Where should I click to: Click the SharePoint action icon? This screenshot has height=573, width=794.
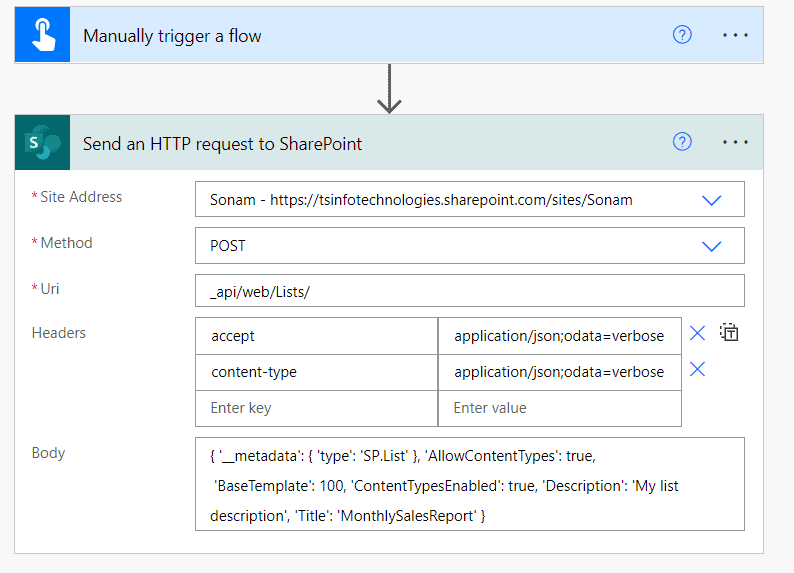(x=43, y=142)
